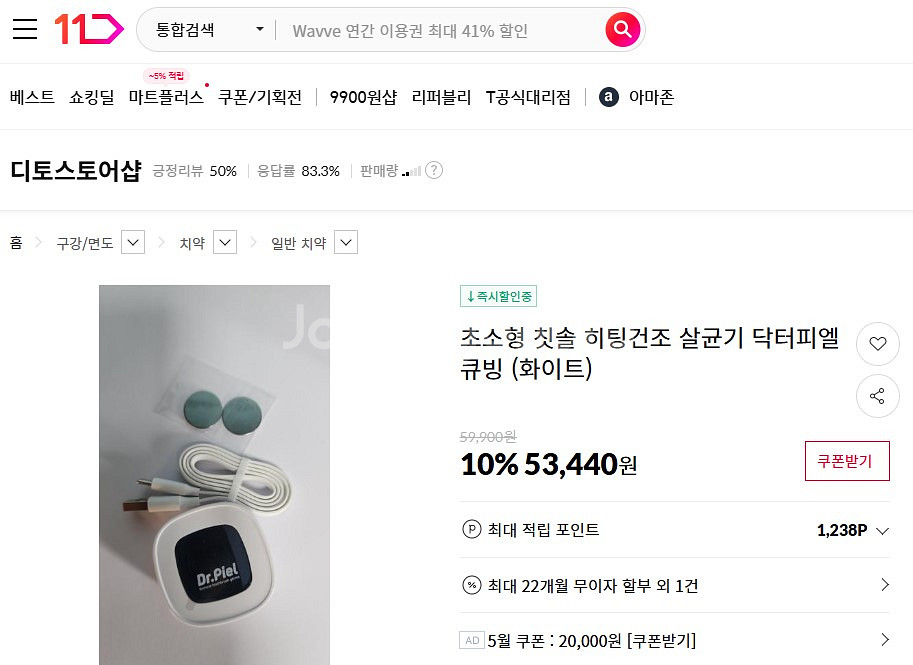Toggle the wishlist heart for this product
Image resolution: width=913 pixels, height=665 pixels.
point(877,344)
